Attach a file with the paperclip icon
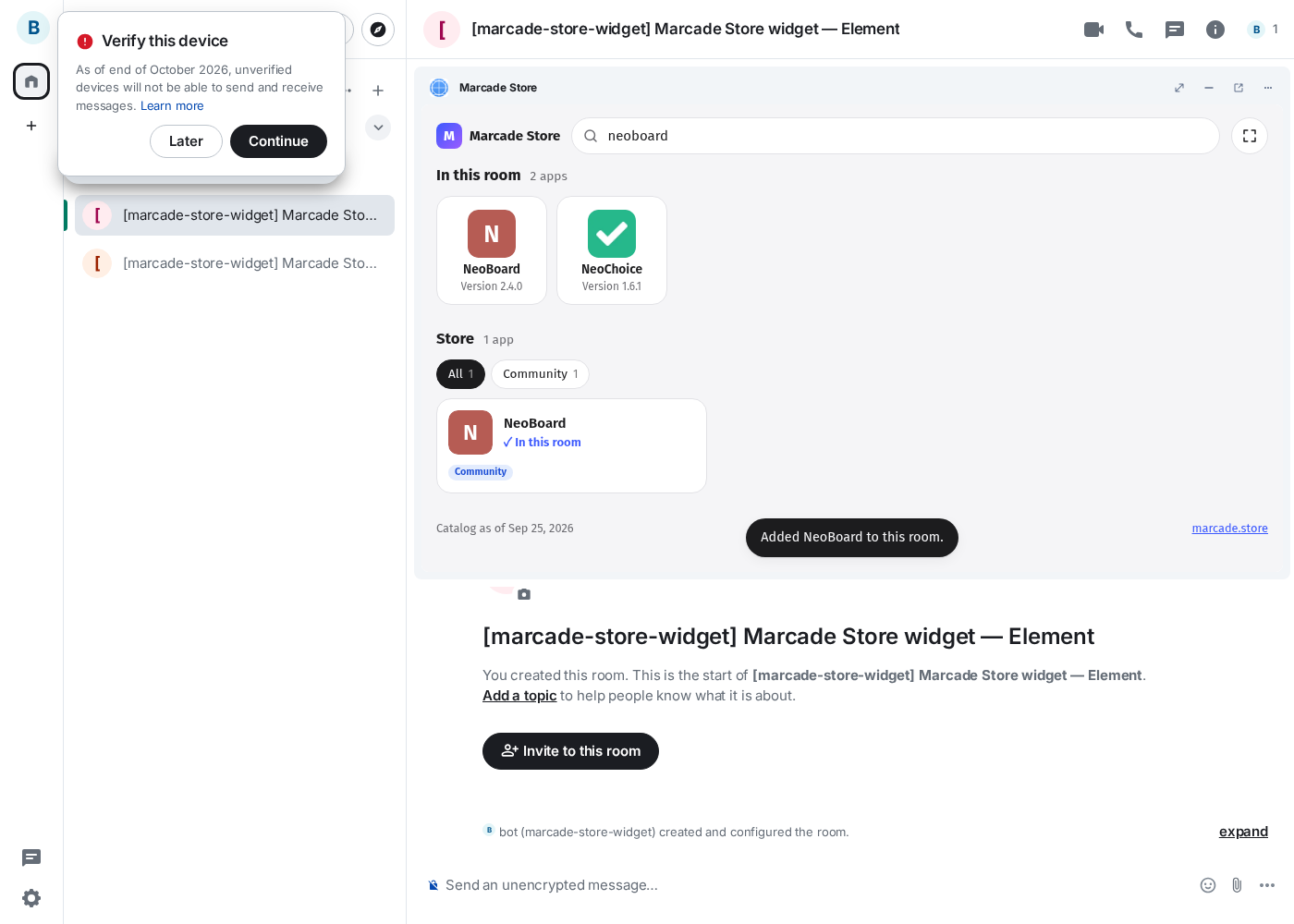 (x=1238, y=885)
